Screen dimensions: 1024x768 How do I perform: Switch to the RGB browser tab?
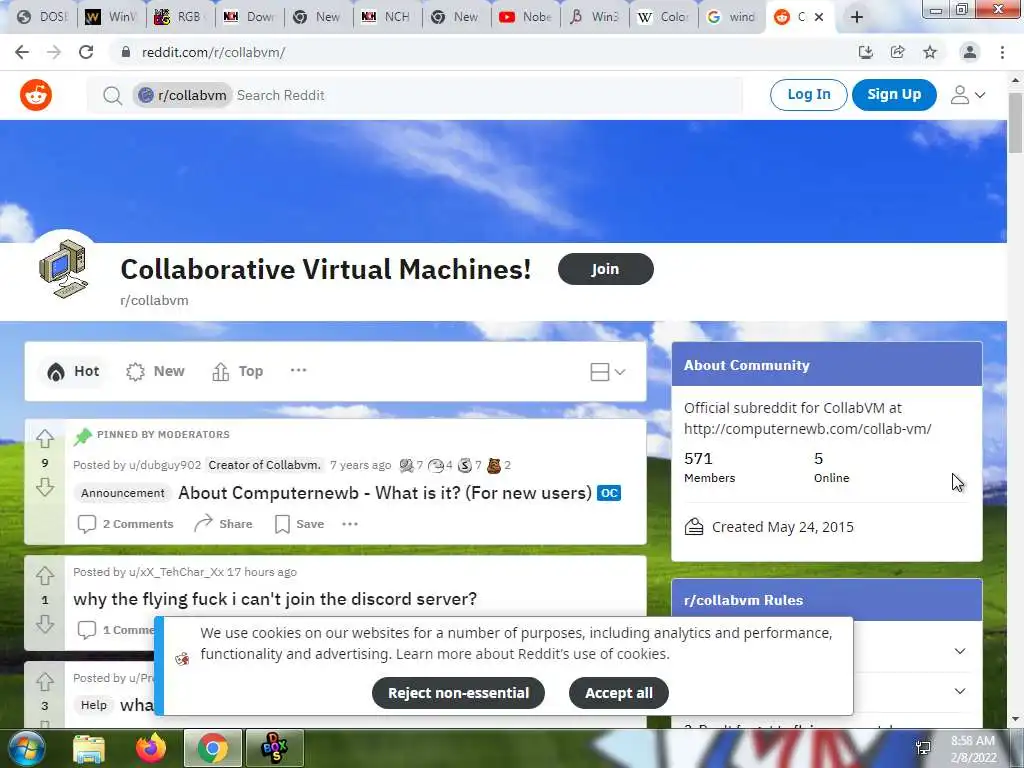click(x=180, y=17)
